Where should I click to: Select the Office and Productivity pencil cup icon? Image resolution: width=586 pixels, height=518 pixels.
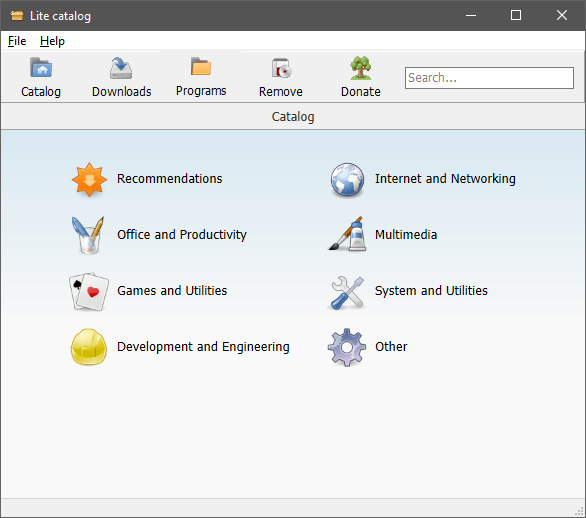tap(88, 235)
